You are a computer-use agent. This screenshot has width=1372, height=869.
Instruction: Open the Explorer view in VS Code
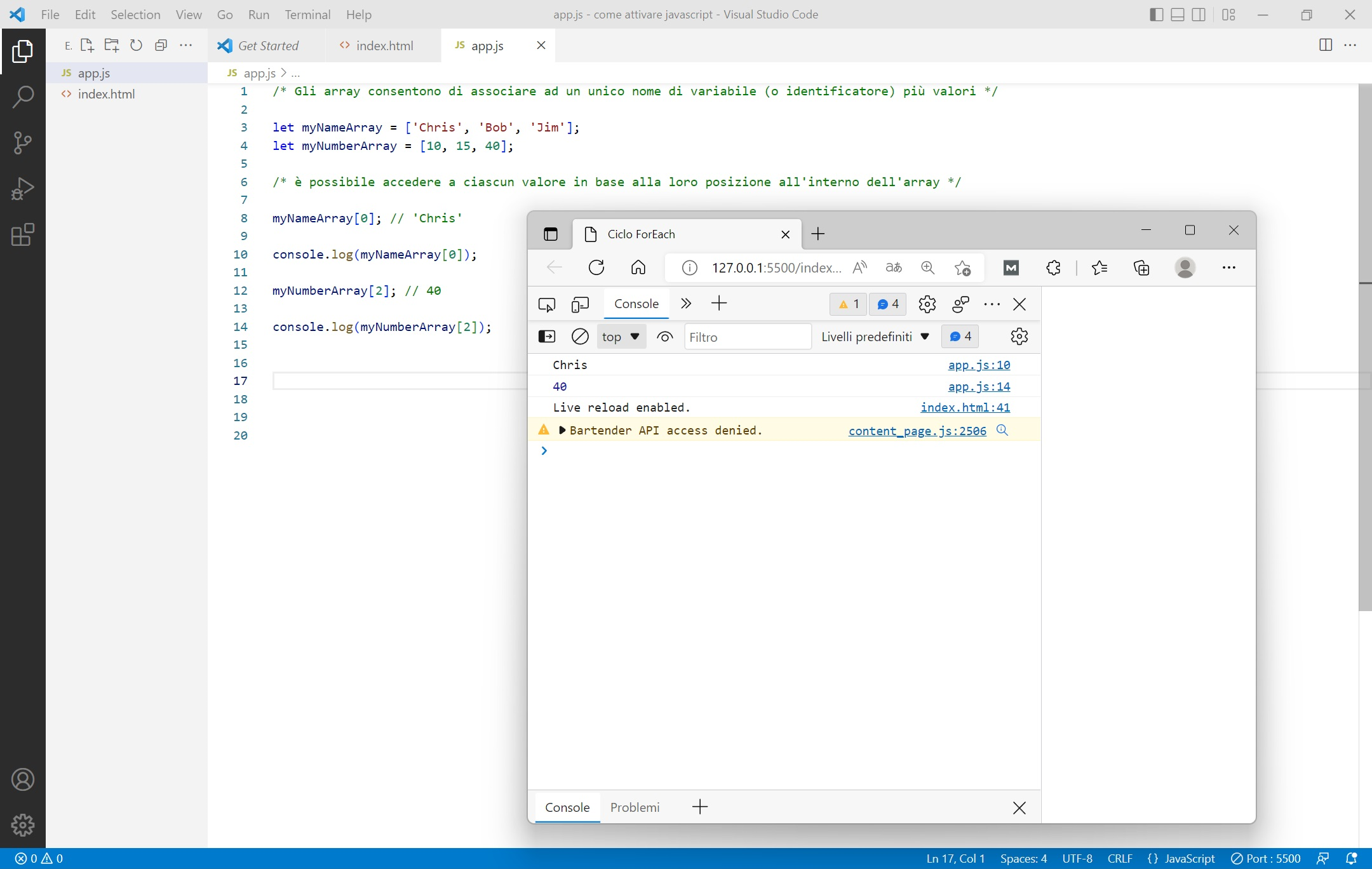click(23, 51)
